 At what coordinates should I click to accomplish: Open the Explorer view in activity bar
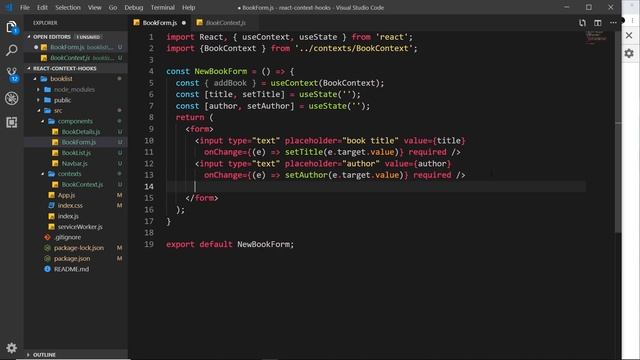11,27
